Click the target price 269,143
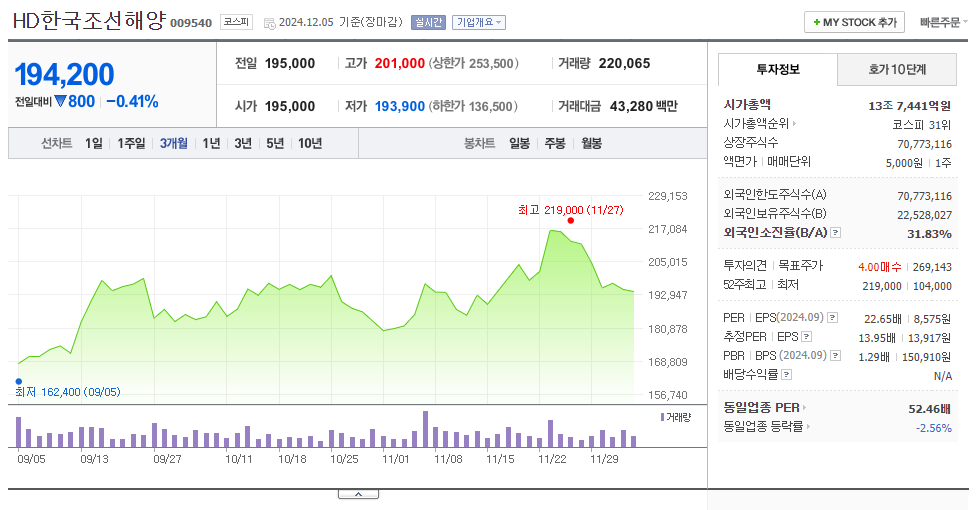Viewport: 977px width, 510px height. (932, 267)
